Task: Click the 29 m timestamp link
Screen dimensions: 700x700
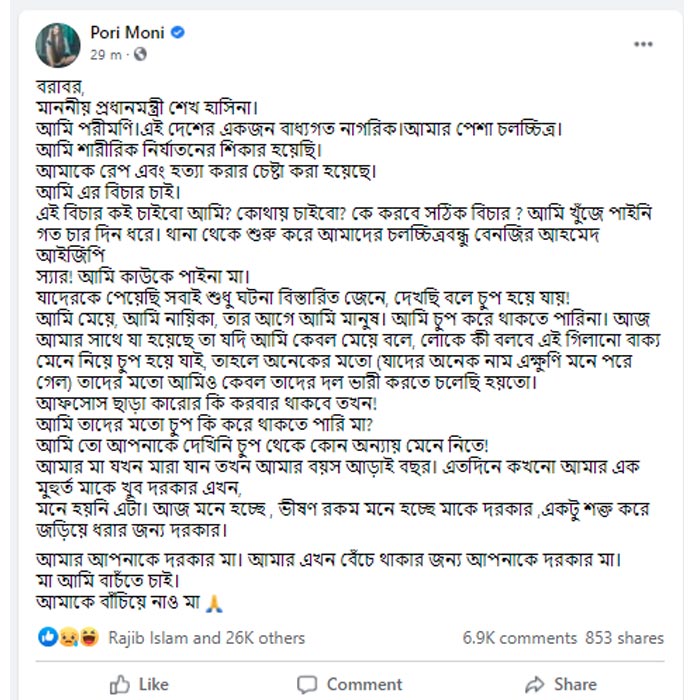Action: [x=103, y=54]
